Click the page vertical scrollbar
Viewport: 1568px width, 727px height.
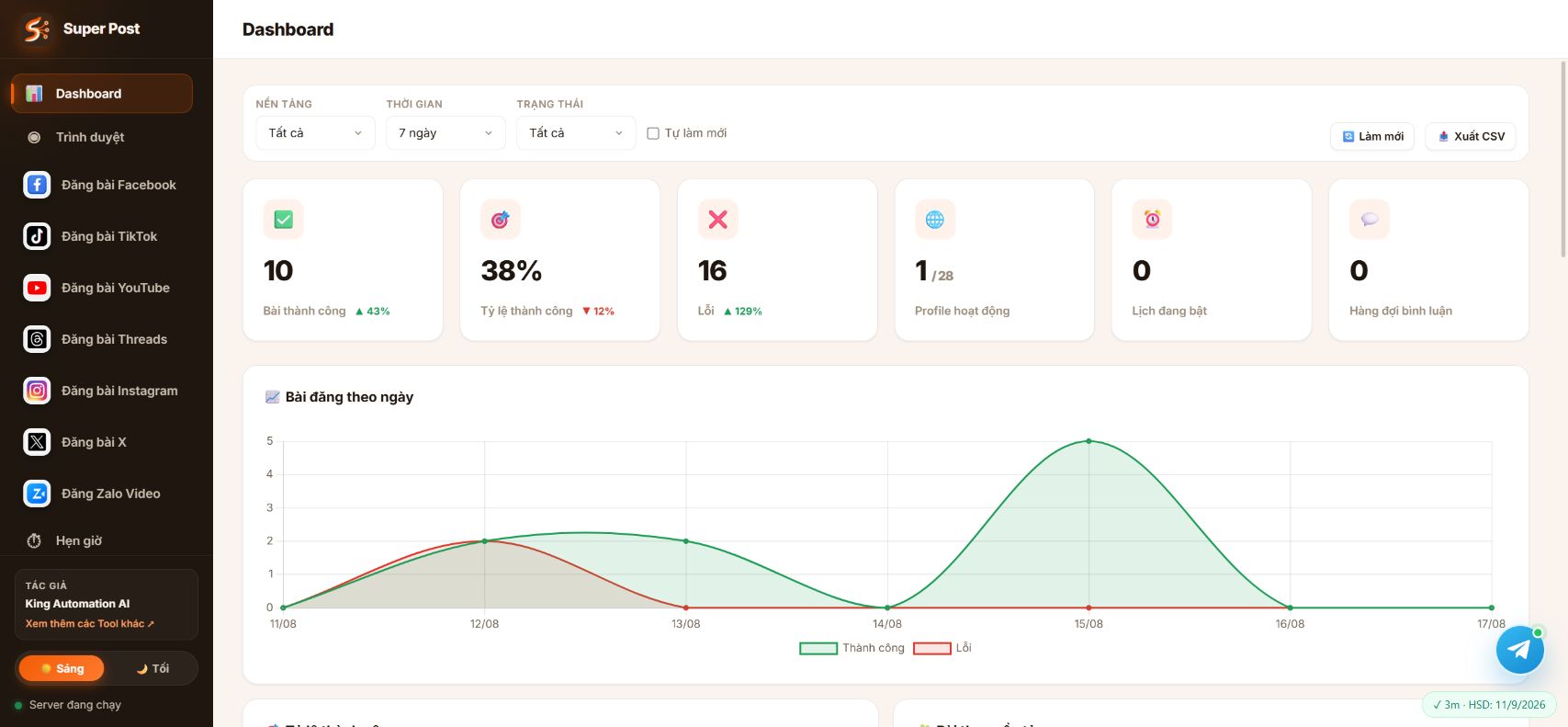pyautogui.click(x=1563, y=159)
